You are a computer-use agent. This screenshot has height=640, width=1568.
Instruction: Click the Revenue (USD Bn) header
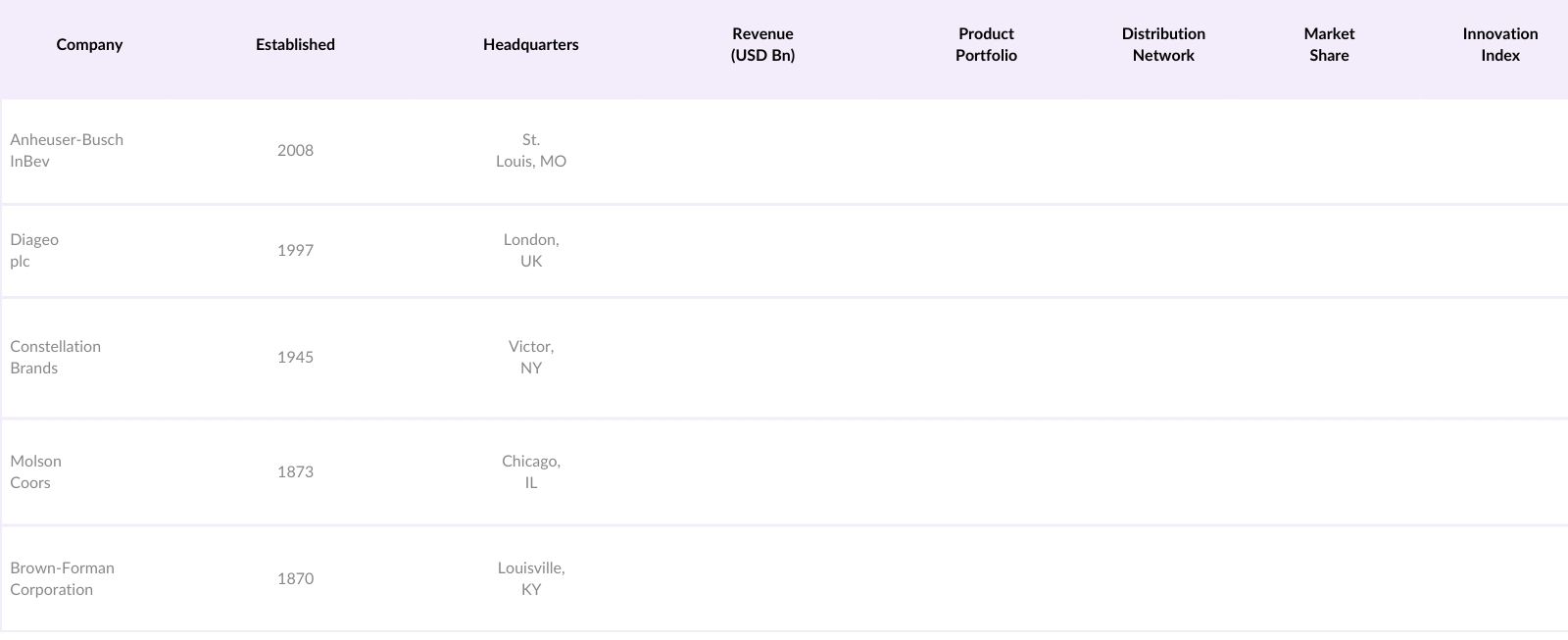pos(762,44)
